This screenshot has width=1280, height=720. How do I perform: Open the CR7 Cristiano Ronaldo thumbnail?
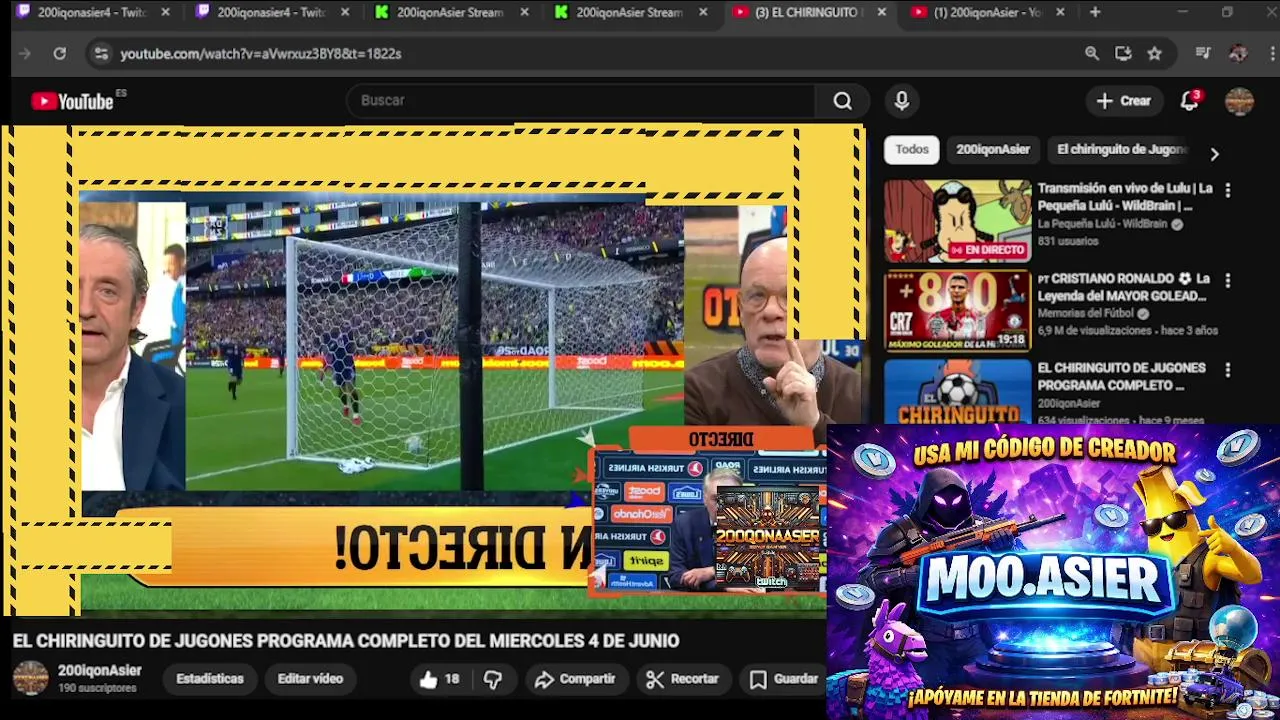tap(957, 311)
